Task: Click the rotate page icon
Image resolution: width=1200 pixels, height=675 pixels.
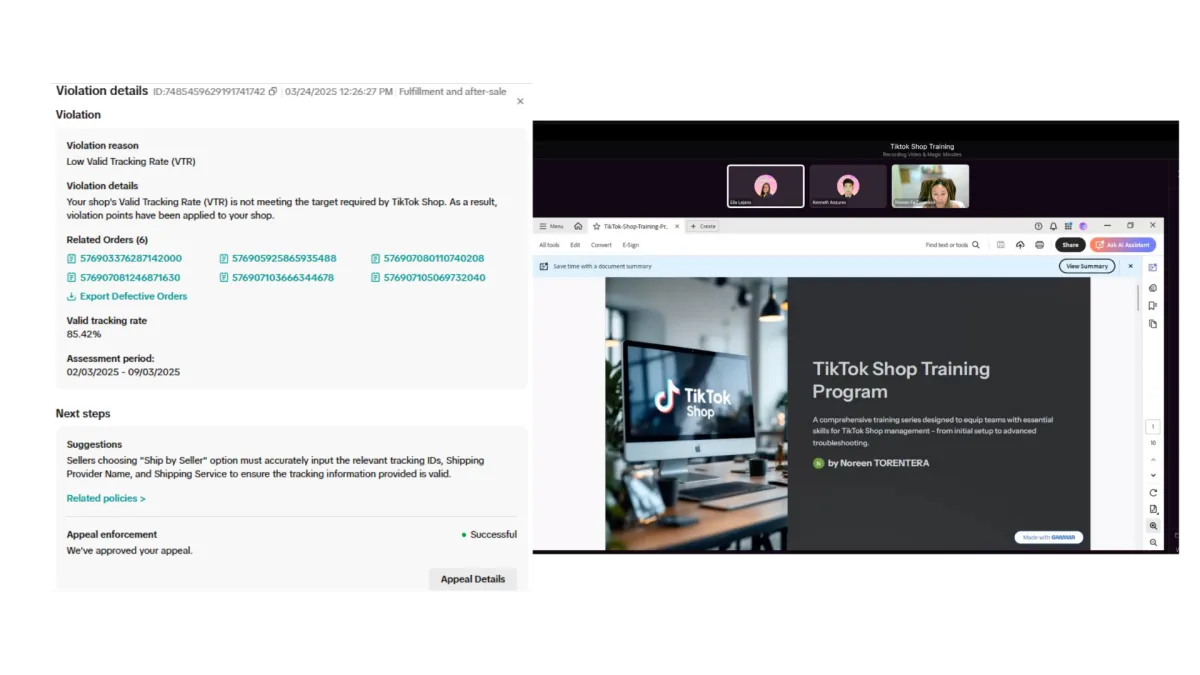Action: tap(1153, 493)
